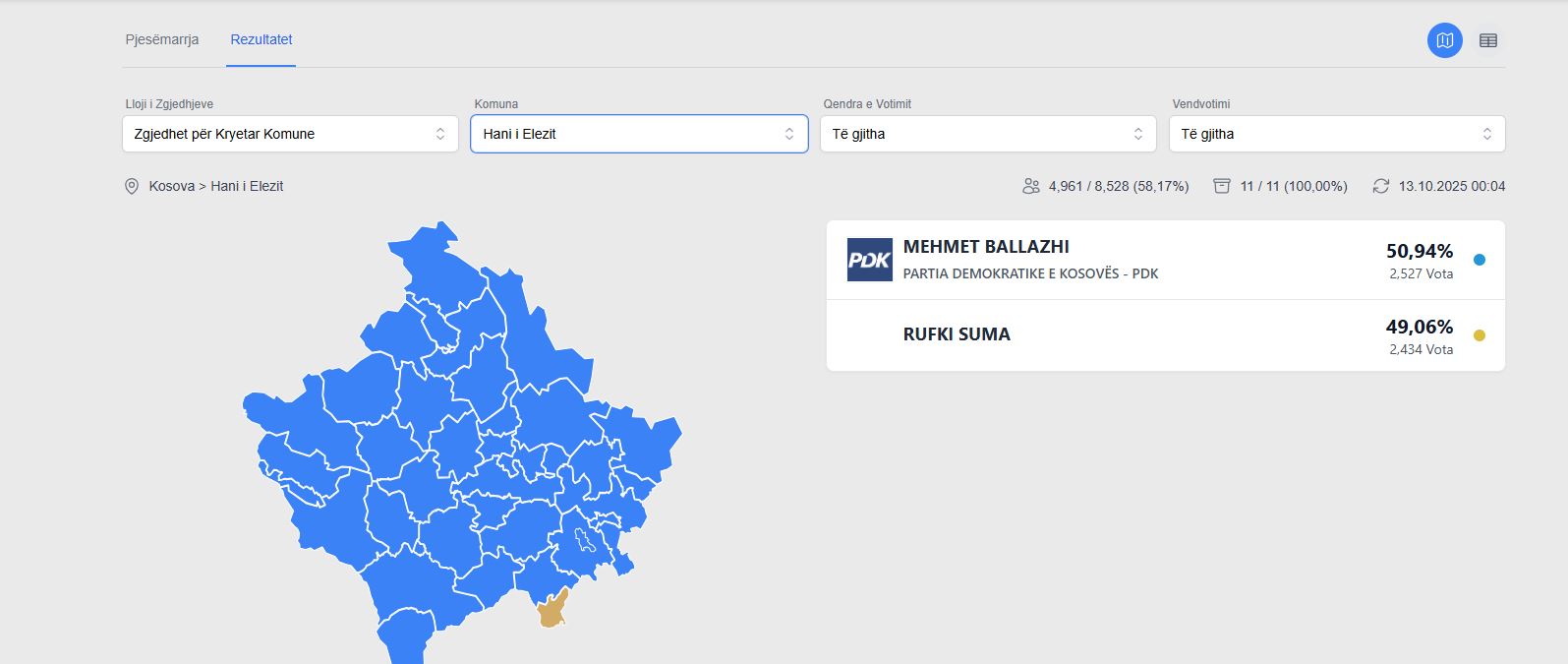1568x664 pixels.
Task: Click the voter turnout people icon
Action: 1030,186
